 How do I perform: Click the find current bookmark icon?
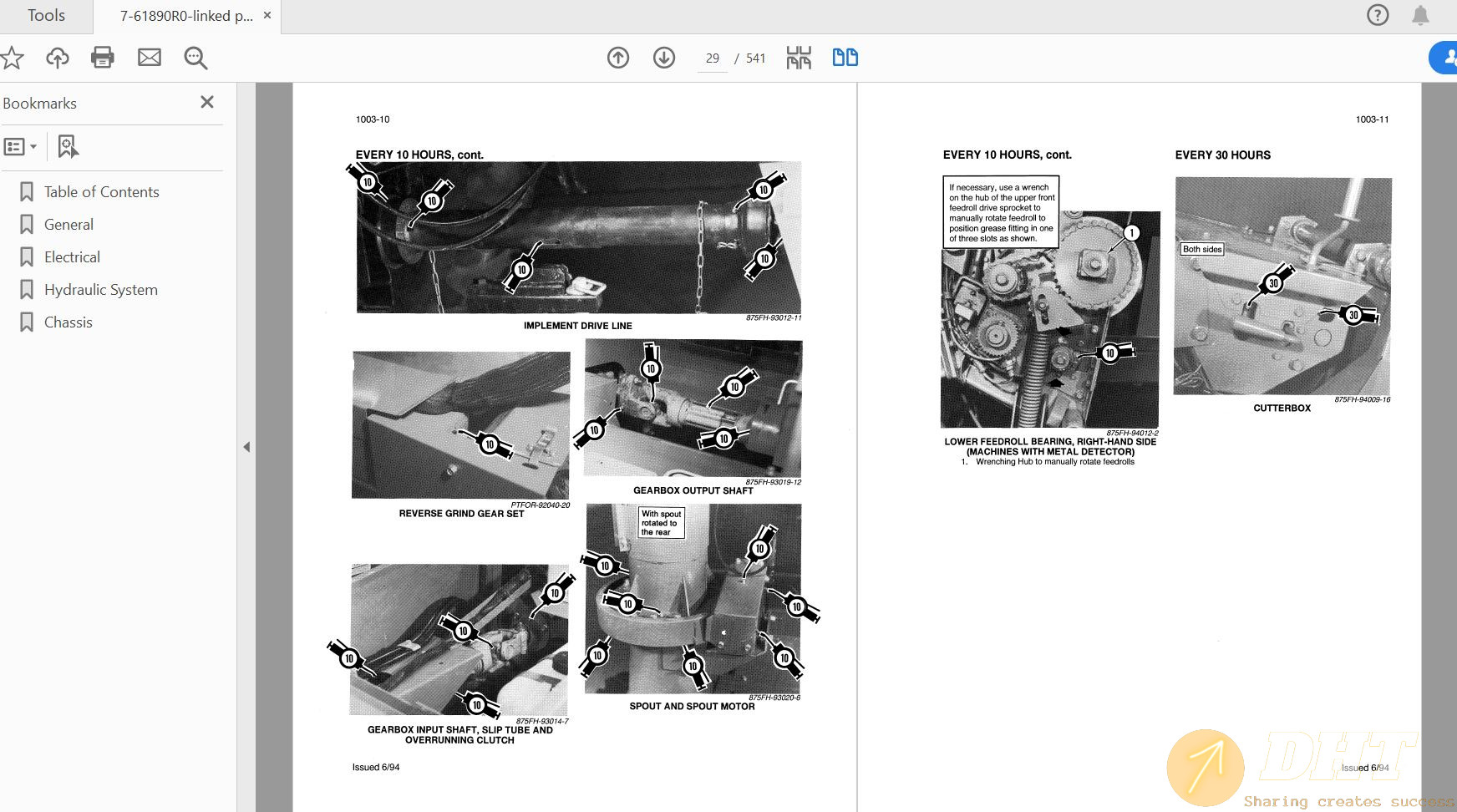tap(68, 147)
